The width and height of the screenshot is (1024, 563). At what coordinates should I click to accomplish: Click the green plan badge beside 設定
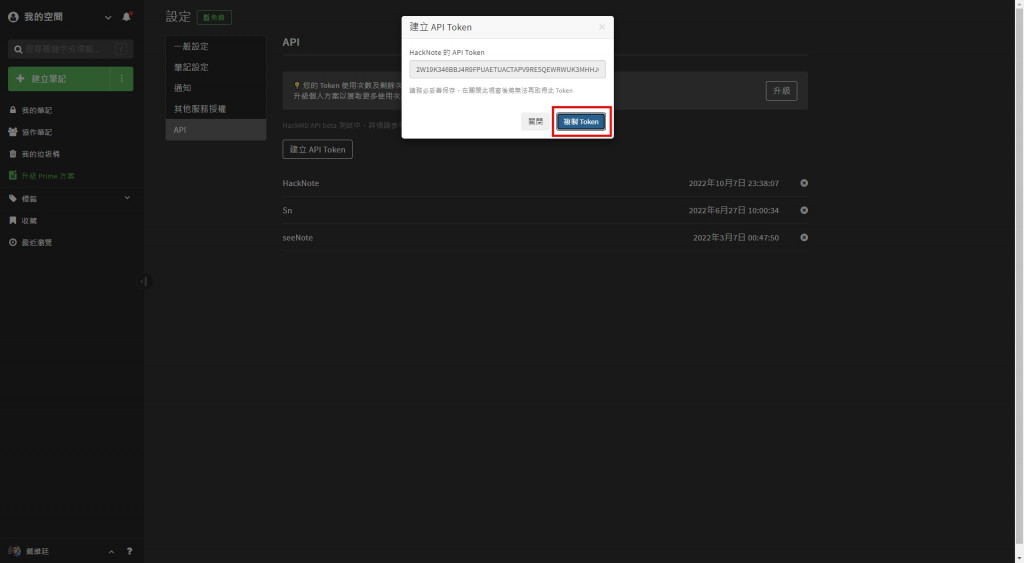point(214,18)
